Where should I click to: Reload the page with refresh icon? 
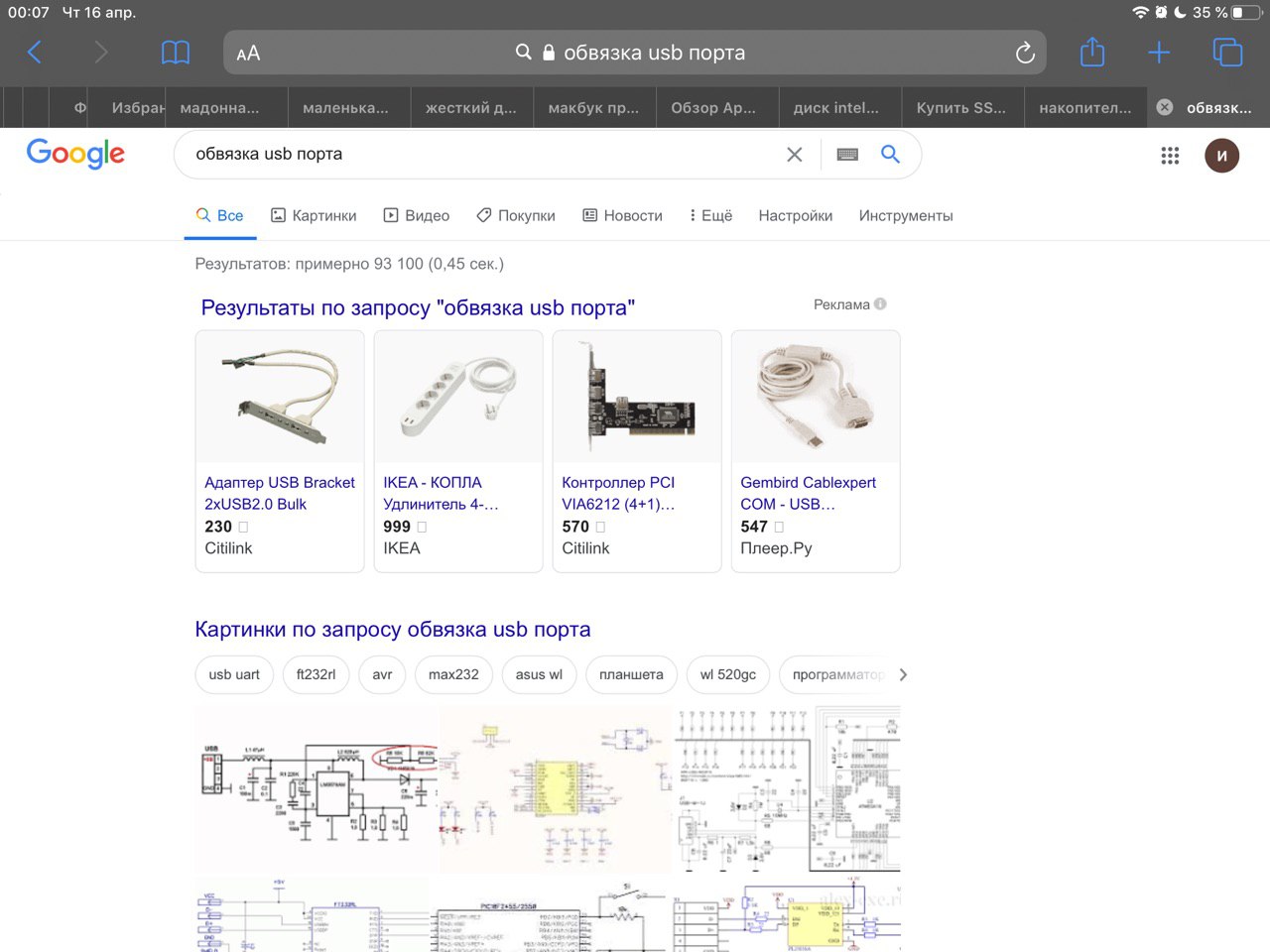click(x=1025, y=53)
